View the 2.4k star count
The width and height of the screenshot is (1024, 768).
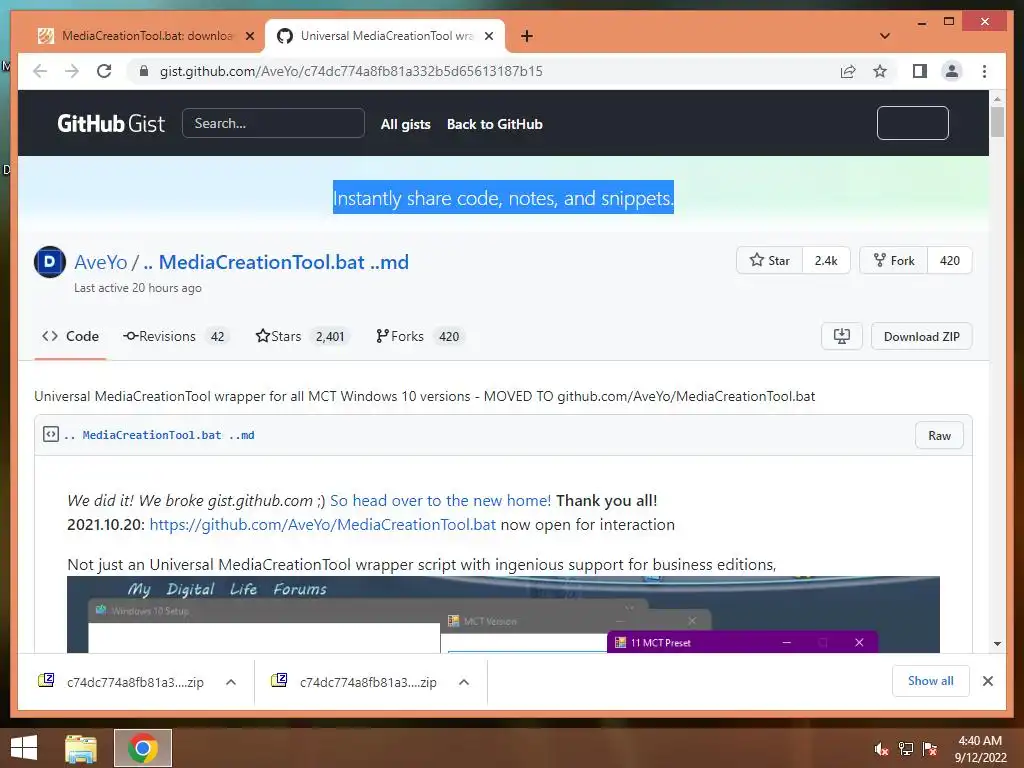[x=826, y=261]
